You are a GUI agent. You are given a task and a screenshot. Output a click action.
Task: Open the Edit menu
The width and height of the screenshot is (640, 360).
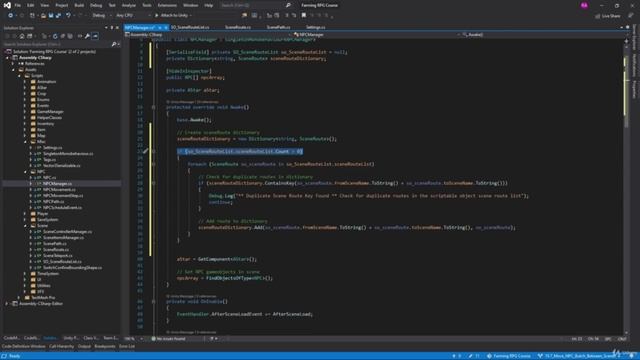31,5
